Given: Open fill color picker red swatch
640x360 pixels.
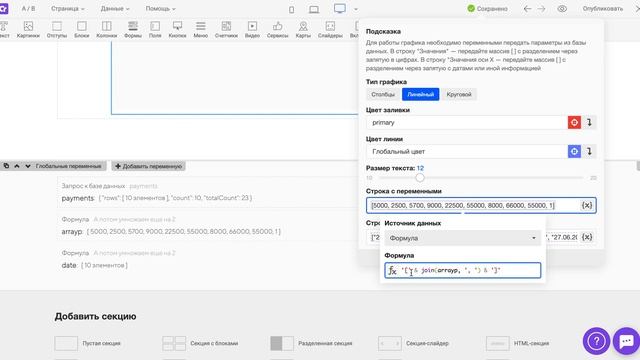Looking at the screenshot, I should coord(574,122).
